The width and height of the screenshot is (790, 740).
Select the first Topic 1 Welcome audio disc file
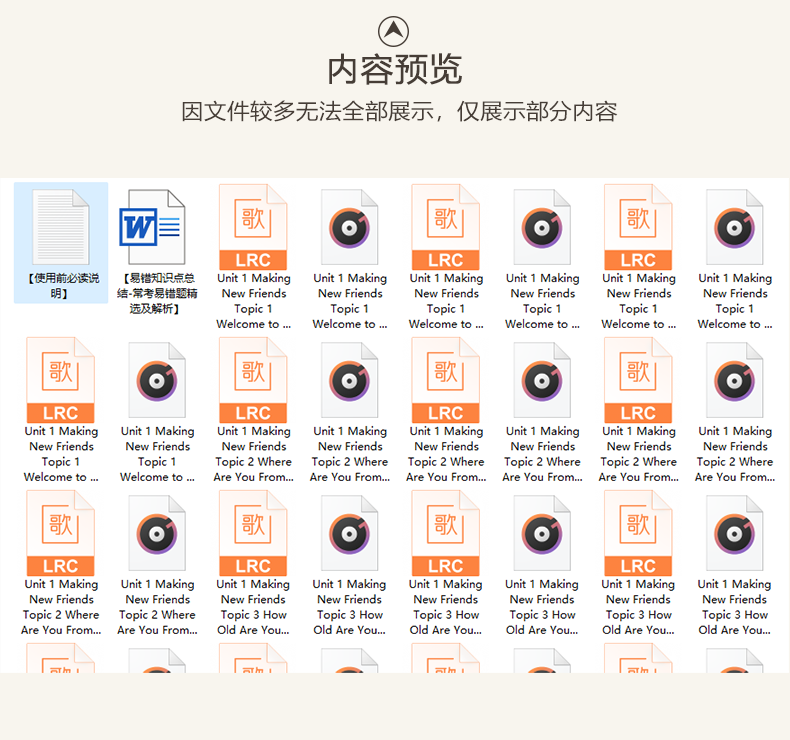click(350, 259)
